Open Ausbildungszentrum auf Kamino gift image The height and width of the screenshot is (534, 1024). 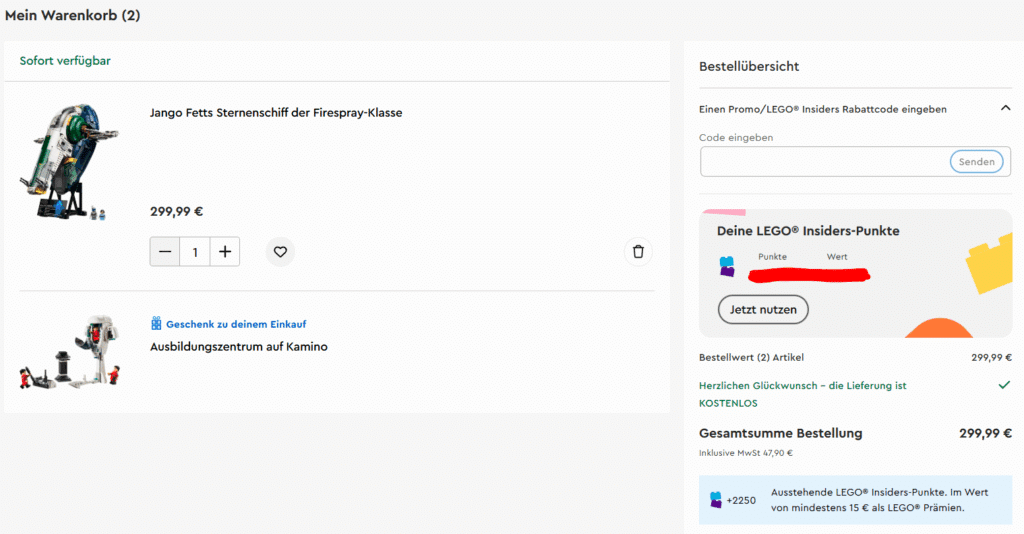[70, 353]
